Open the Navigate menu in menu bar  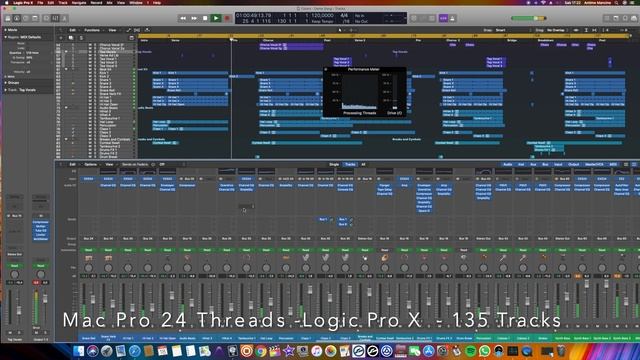[x=79, y=2]
